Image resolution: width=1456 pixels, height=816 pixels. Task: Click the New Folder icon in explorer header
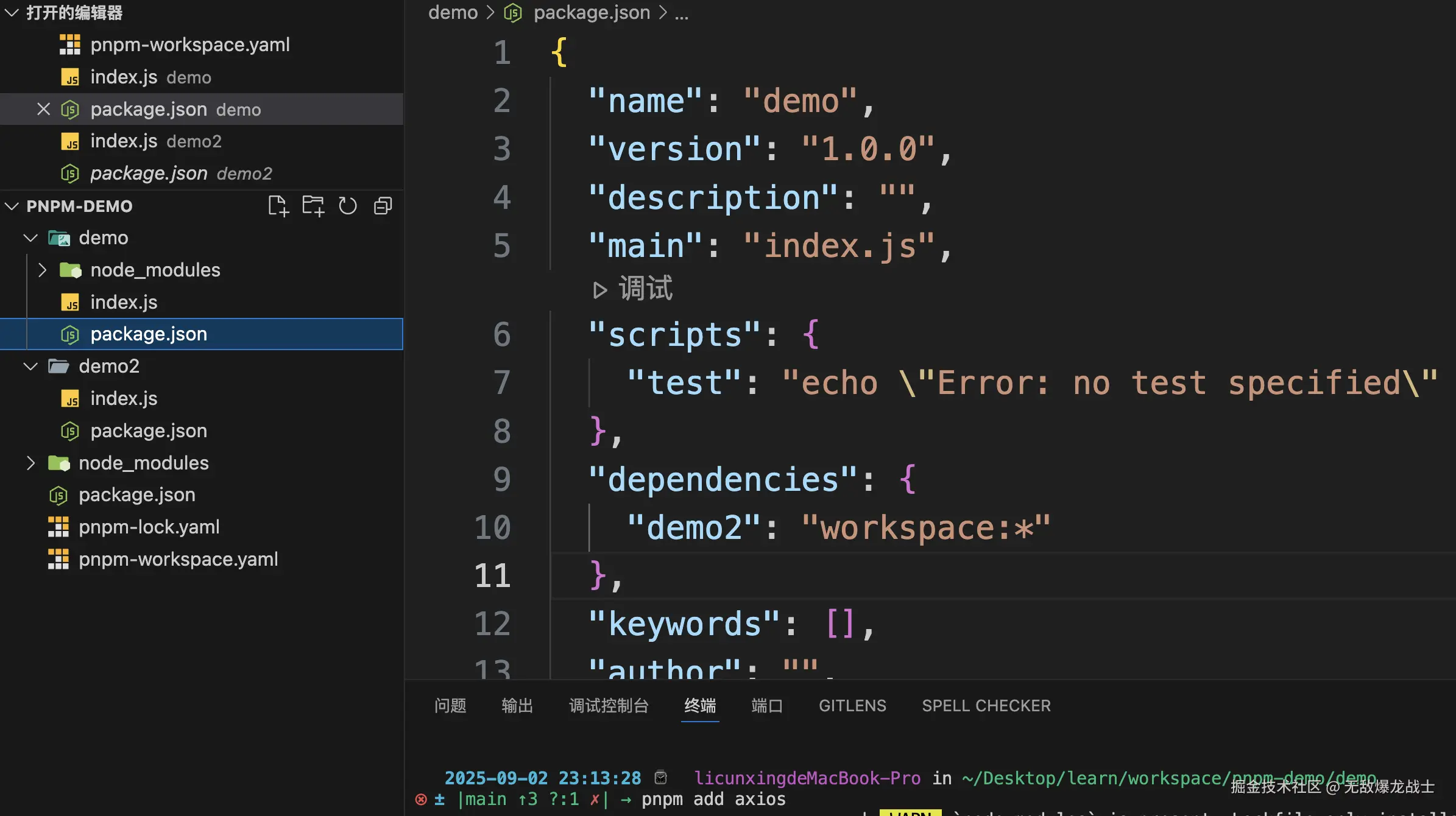[x=313, y=206]
